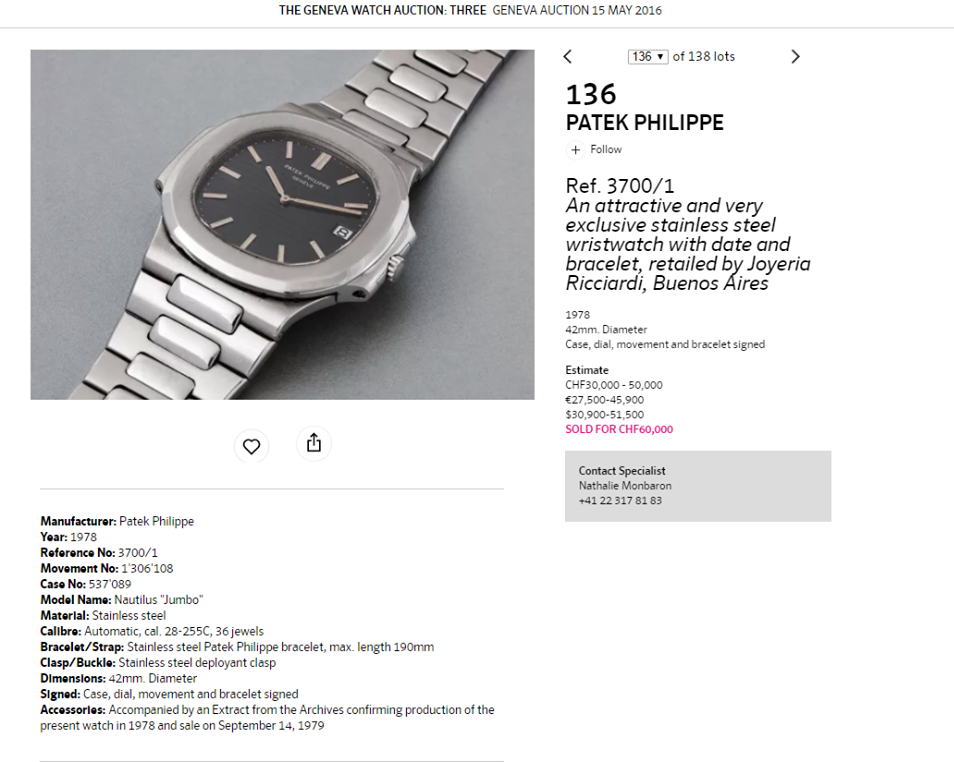Add this watch to favorites via heart icon

[251, 446]
